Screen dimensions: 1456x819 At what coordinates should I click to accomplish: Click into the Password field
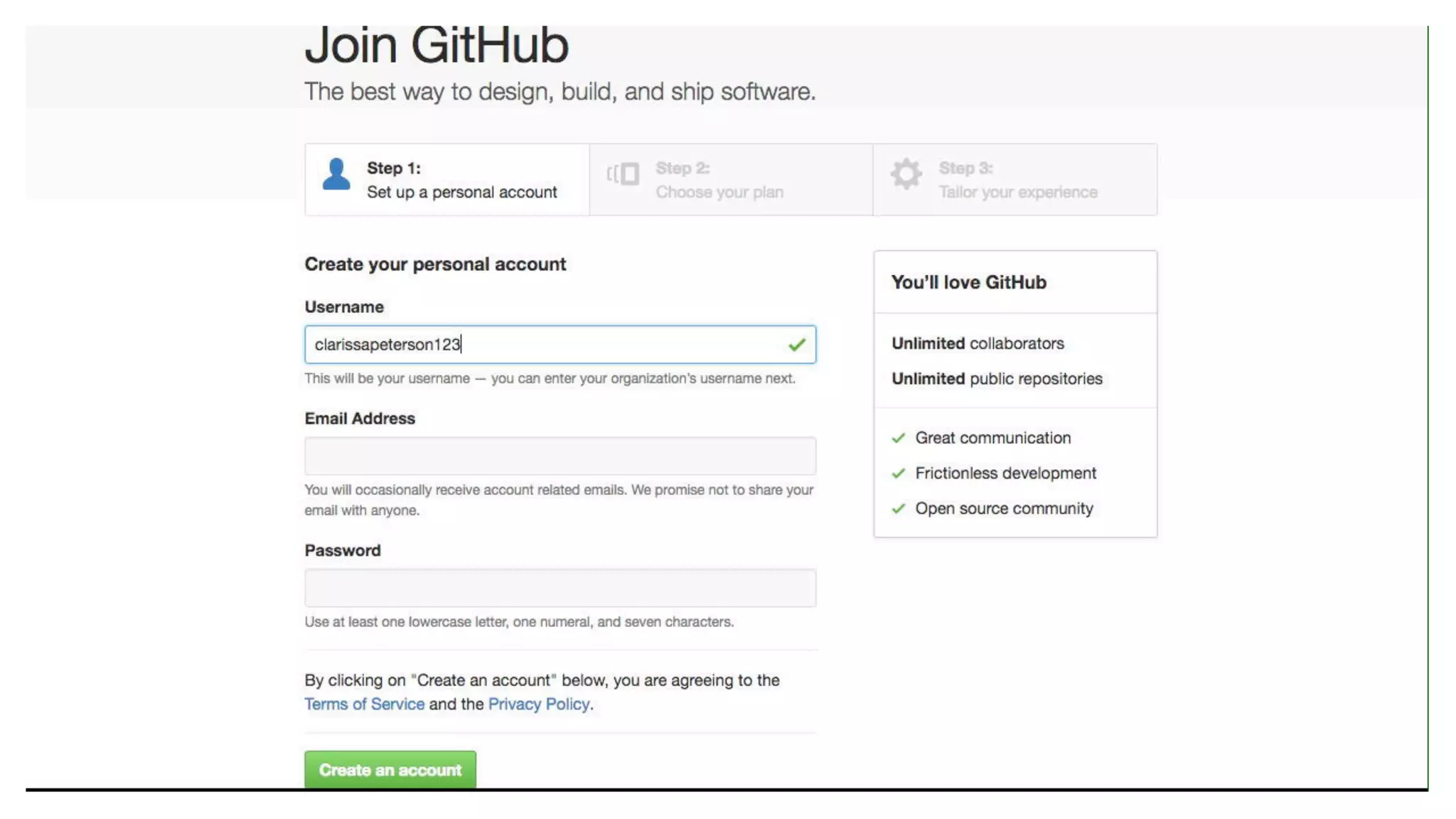[x=560, y=588]
